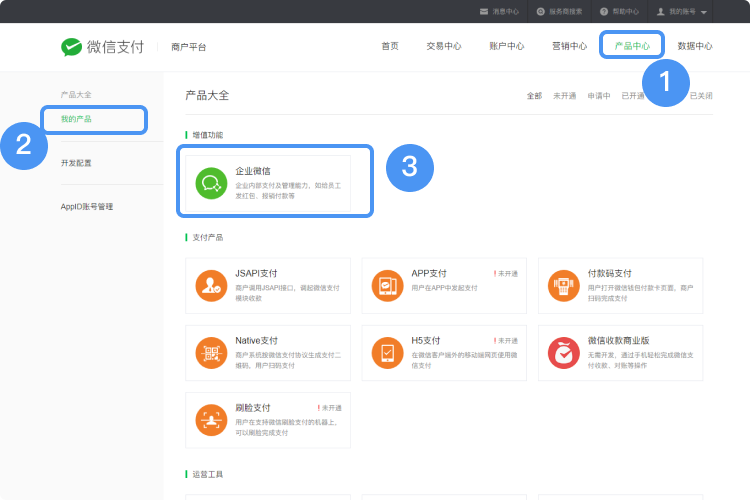750x500 pixels.
Task: Open the 刷脸支付 product title
Action: [253, 408]
